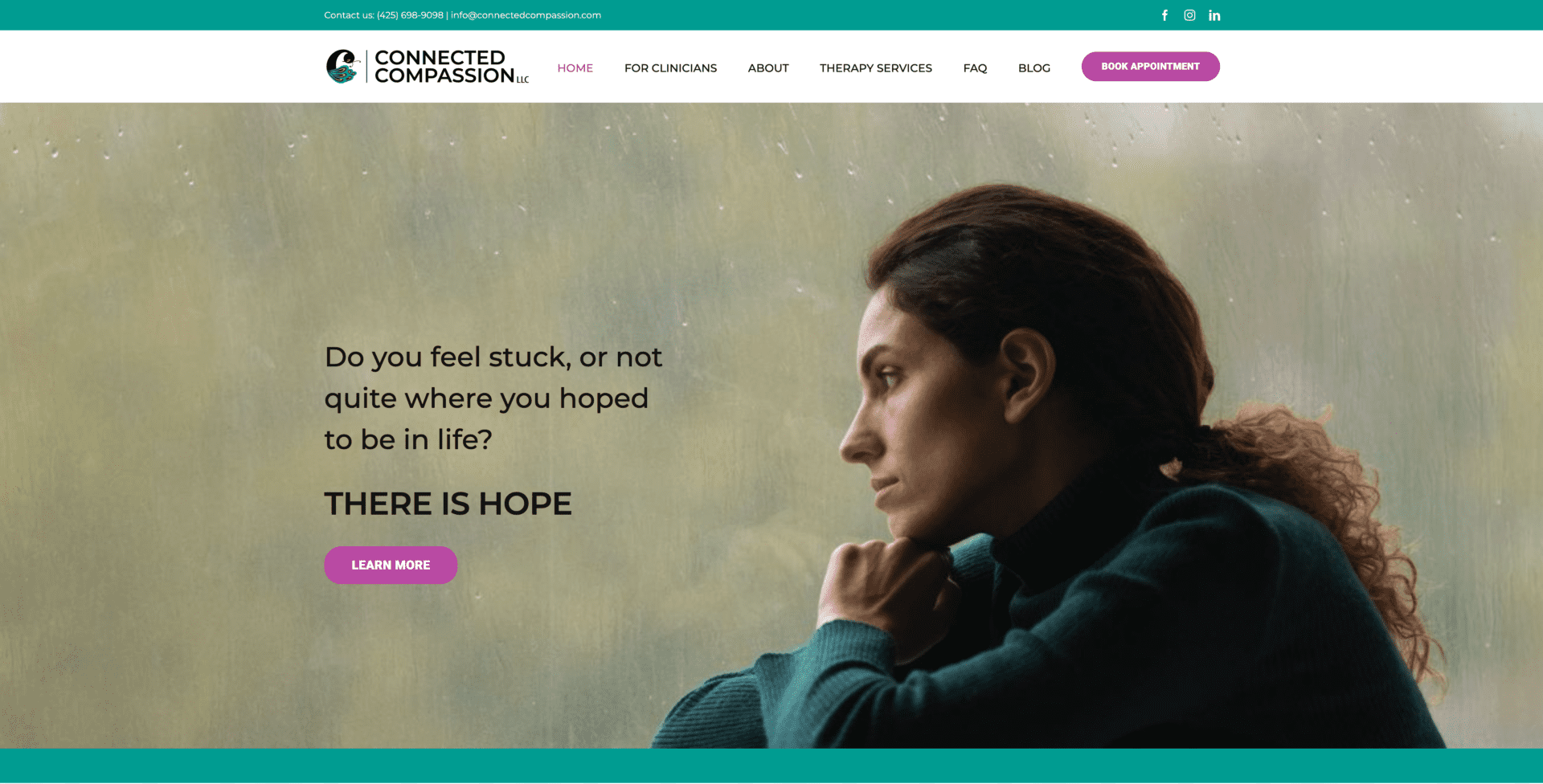Open the Facebook social icon
Viewport: 1543px width, 784px height.
(1164, 15)
